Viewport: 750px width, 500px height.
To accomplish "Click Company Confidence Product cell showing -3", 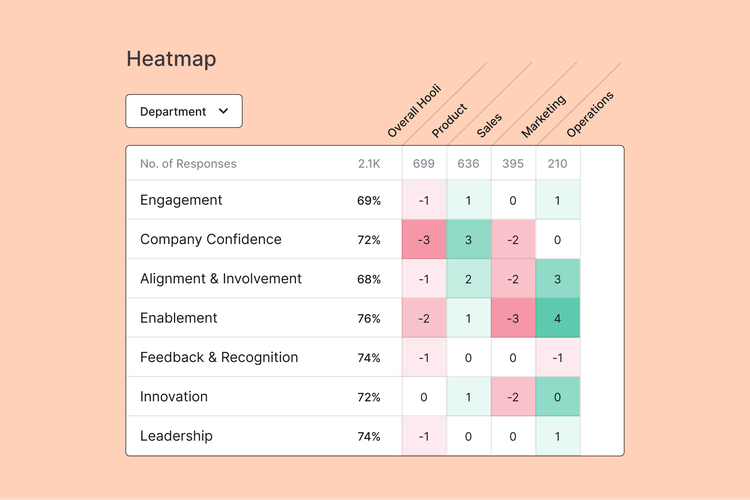I will (424, 240).
